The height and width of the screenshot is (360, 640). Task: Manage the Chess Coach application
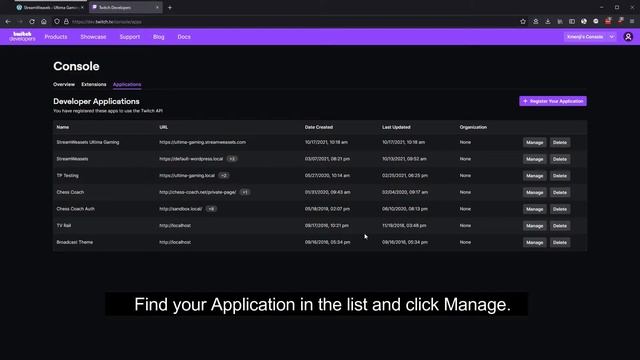click(534, 192)
